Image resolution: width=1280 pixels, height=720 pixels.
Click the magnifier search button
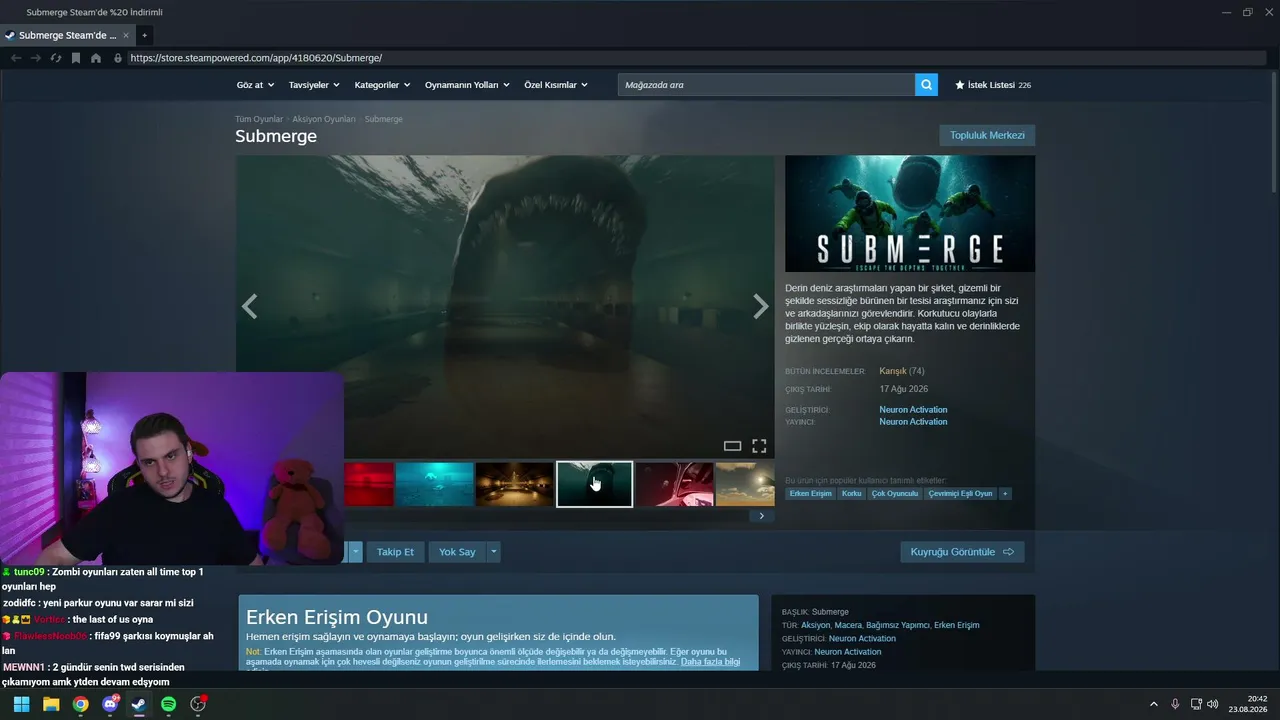pyautogui.click(x=927, y=85)
